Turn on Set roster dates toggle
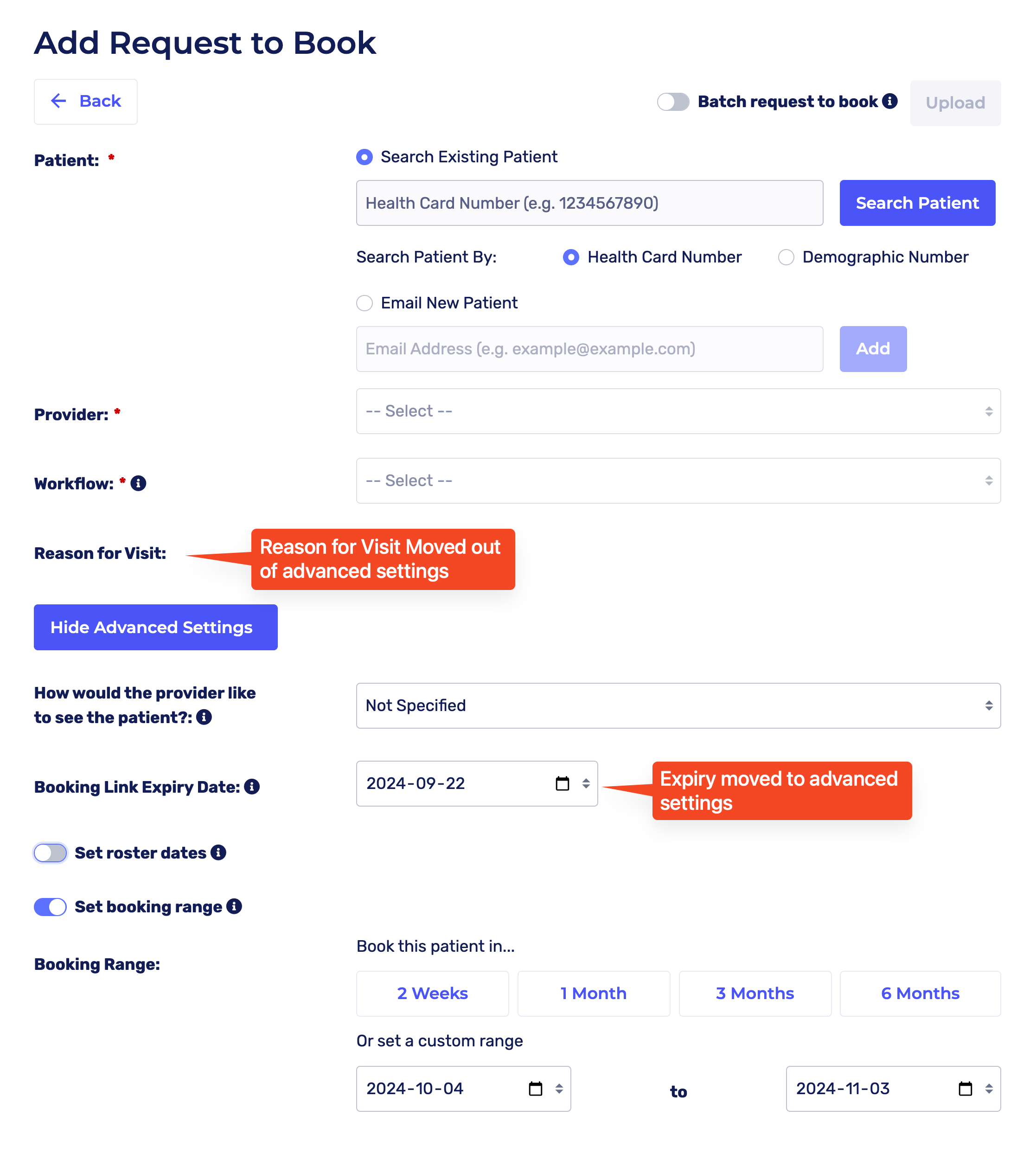Viewport: 1036px width, 1154px height. click(51, 853)
